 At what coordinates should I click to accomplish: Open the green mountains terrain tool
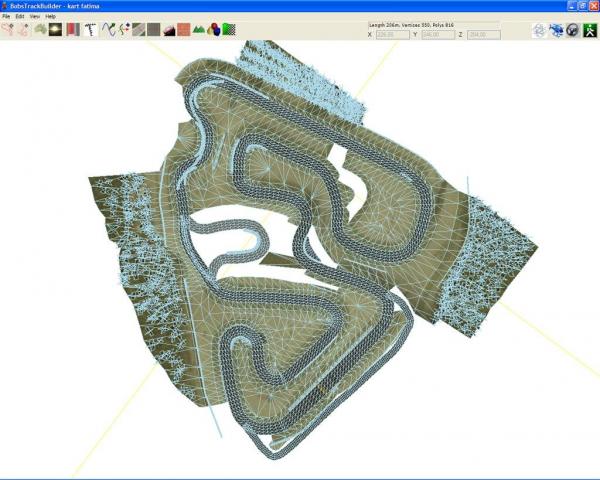click(199, 30)
